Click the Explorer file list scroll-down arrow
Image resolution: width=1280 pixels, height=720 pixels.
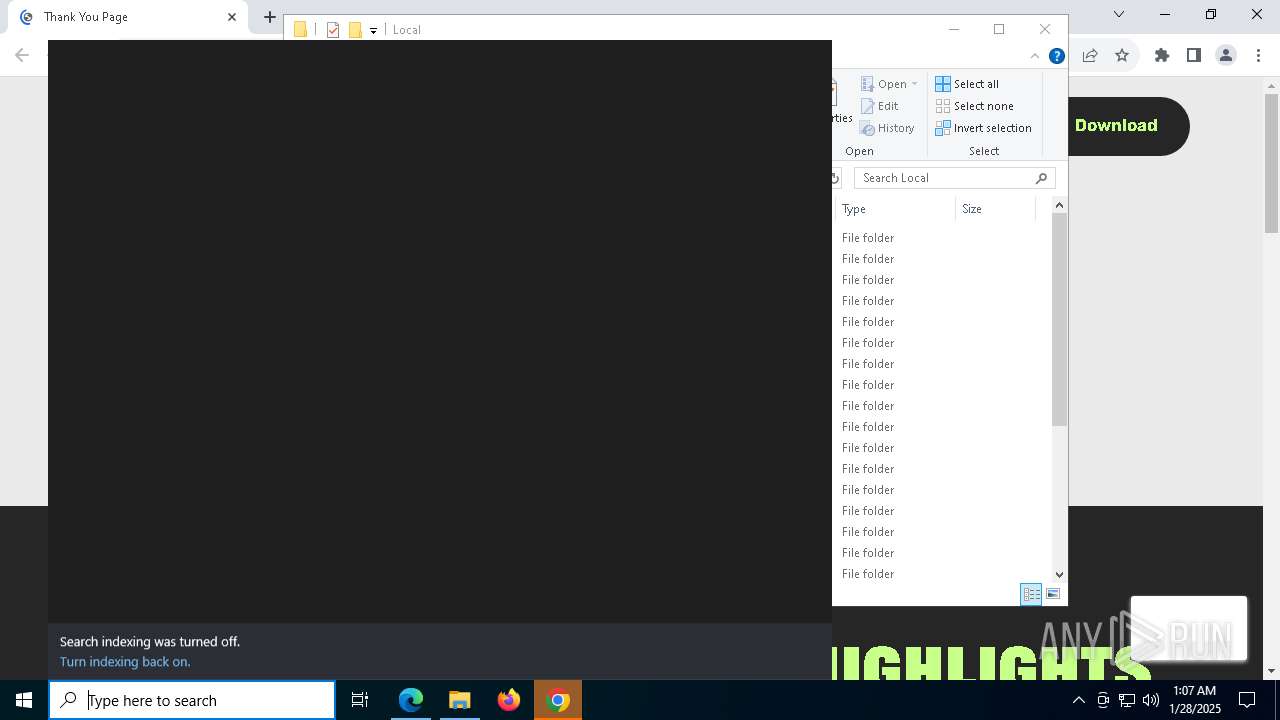(x=1059, y=575)
